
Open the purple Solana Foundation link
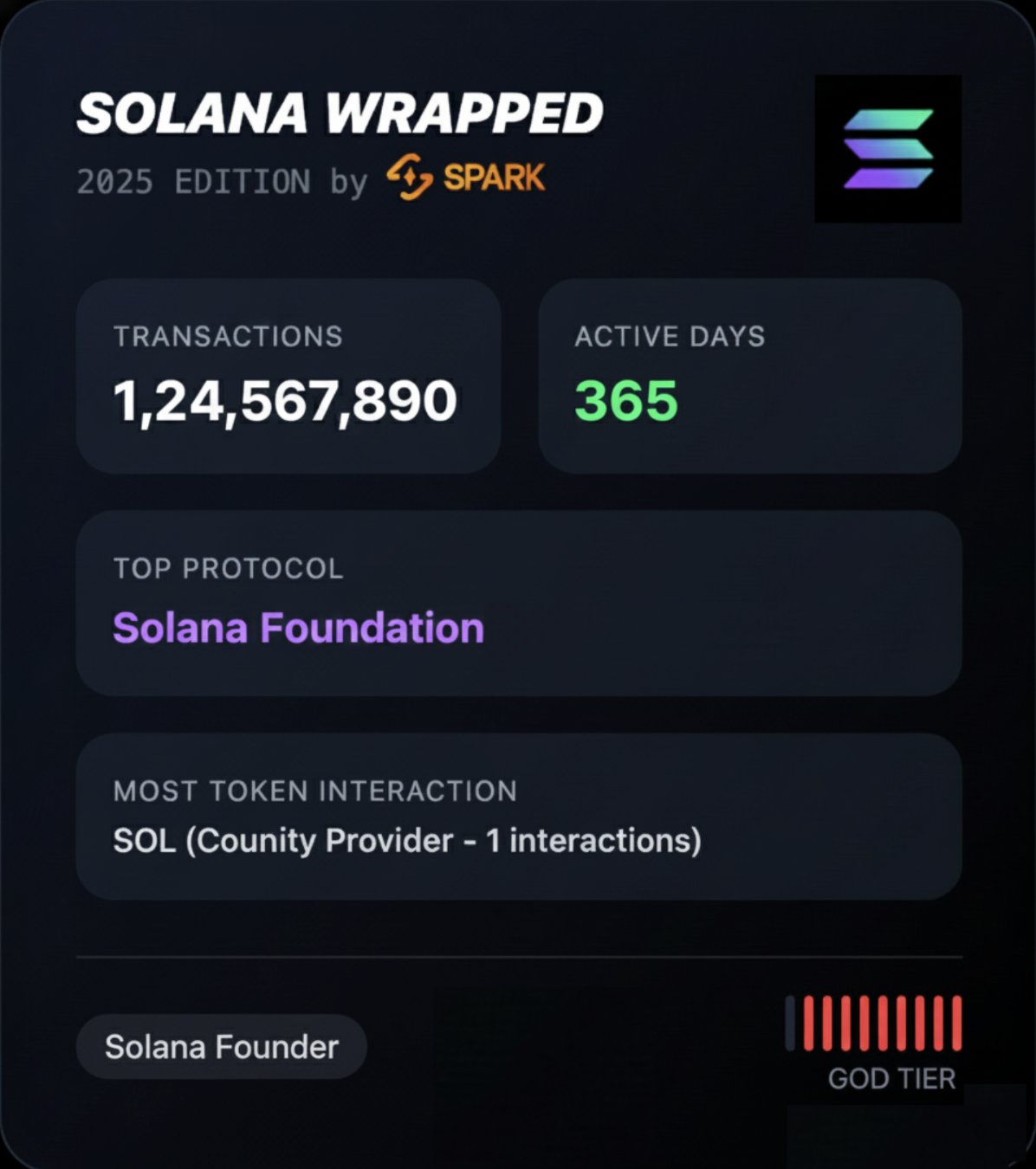[298, 628]
